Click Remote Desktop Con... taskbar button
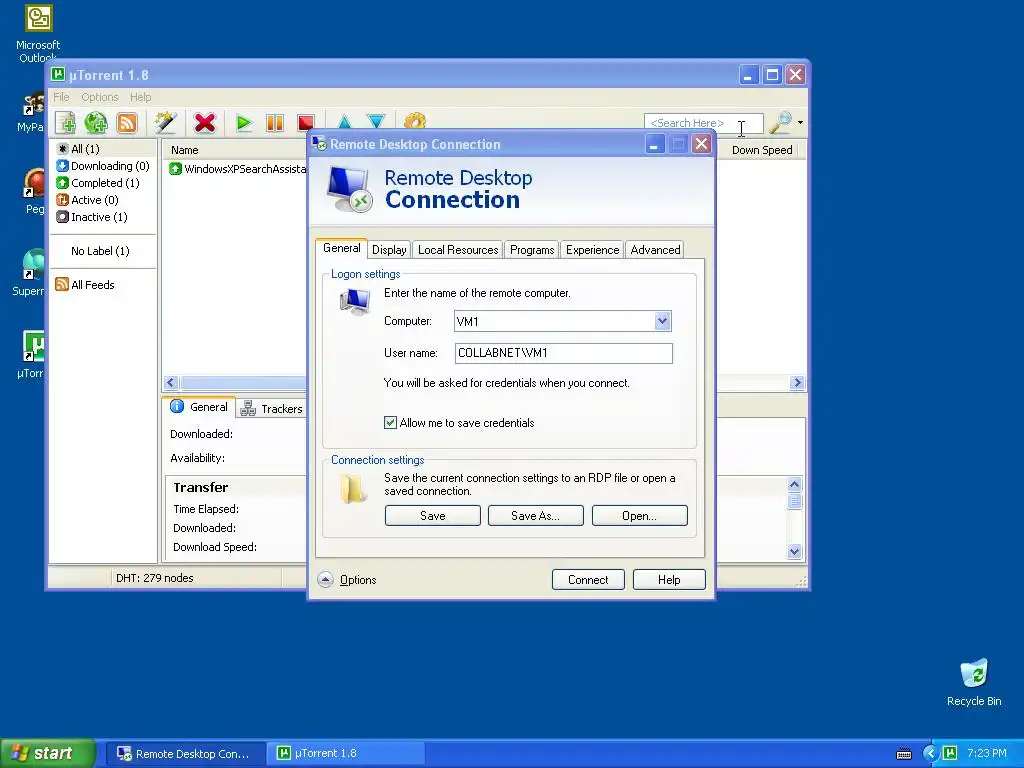This screenshot has width=1024, height=768. tap(186, 753)
